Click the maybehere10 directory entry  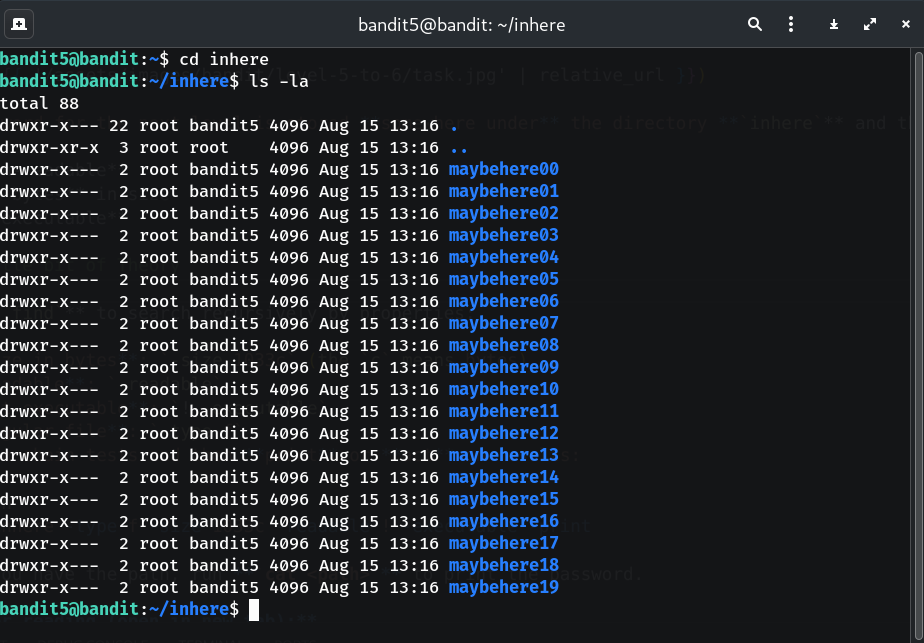(503, 389)
